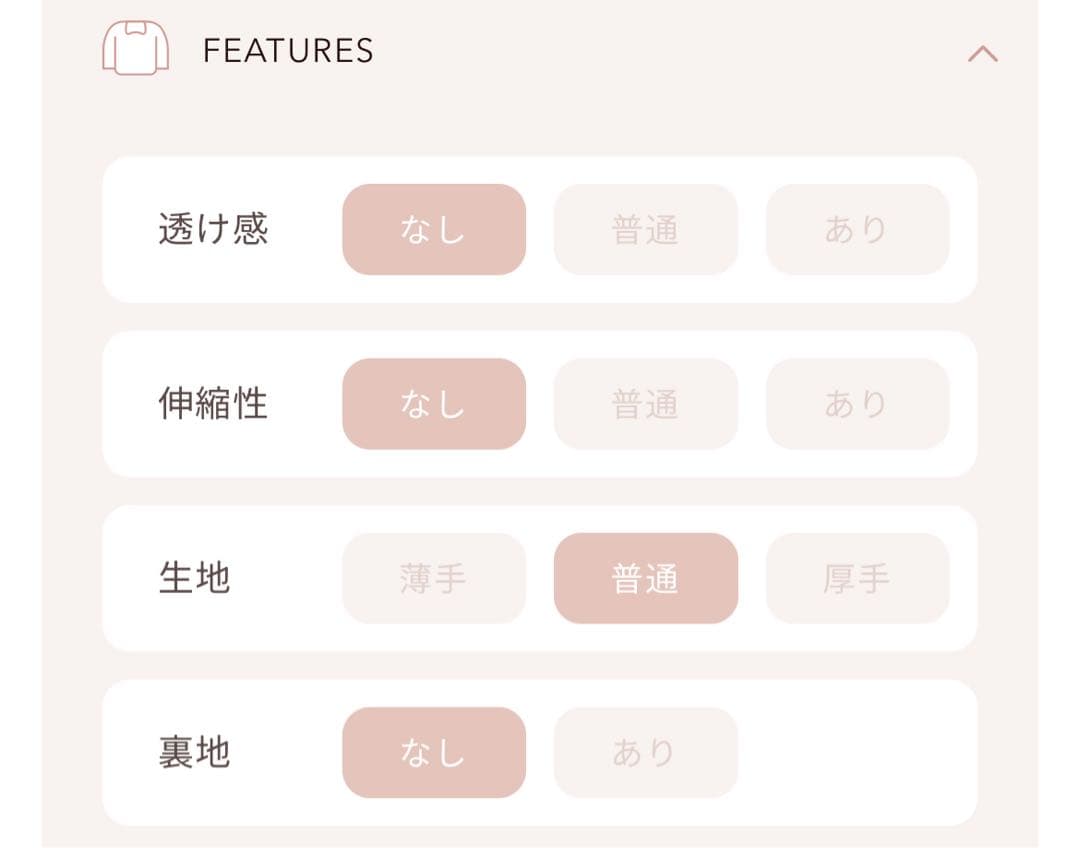
Task: Collapse the FEATURES section via the chevron
Action: 983,53
